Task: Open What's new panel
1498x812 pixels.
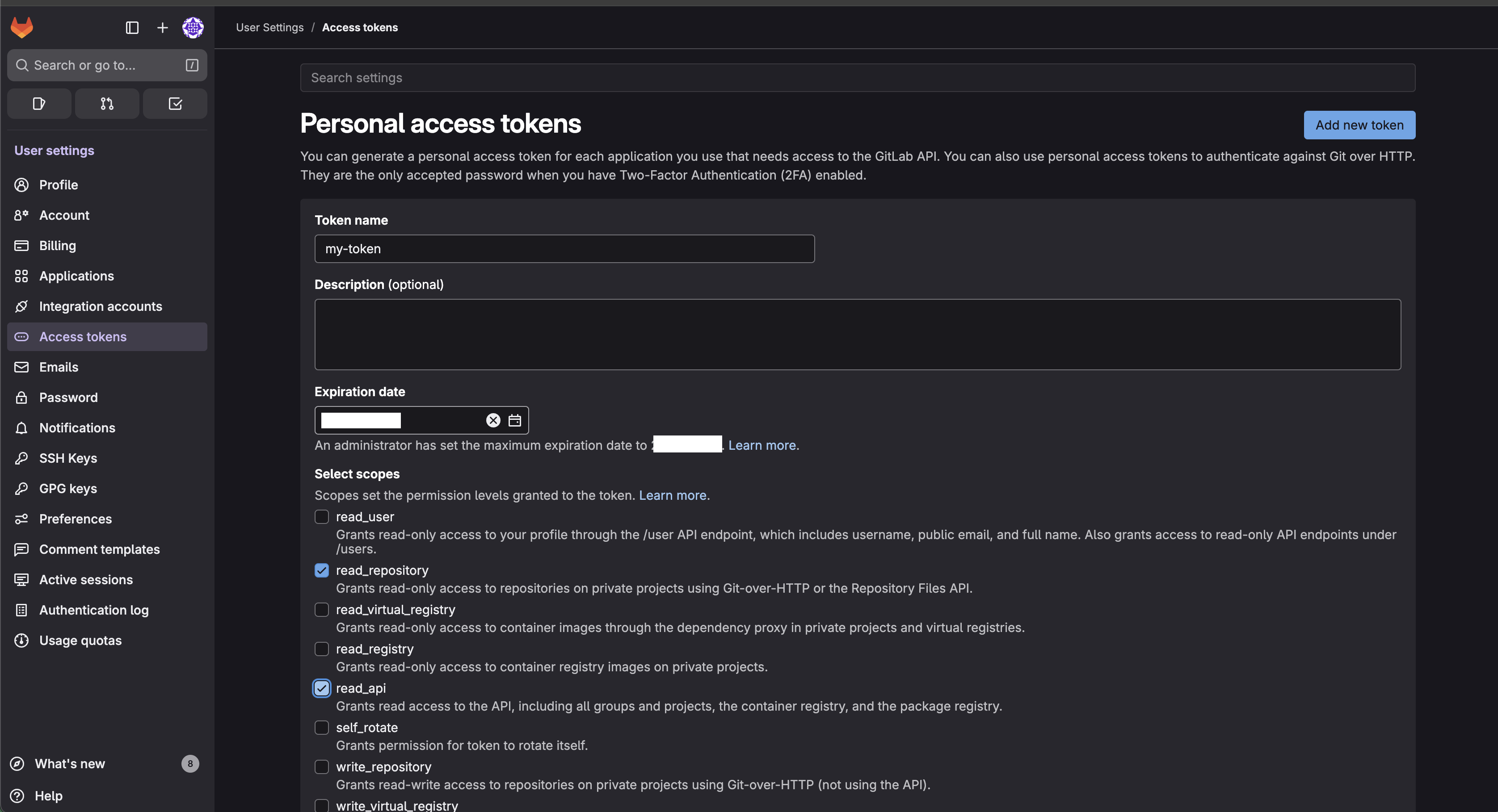Action: tap(70, 764)
